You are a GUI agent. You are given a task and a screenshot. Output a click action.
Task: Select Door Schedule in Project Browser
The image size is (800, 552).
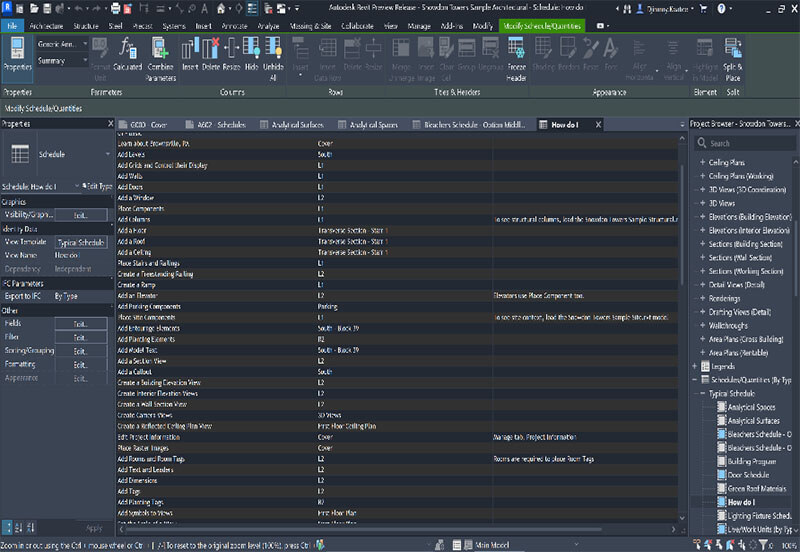tap(749, 475)
